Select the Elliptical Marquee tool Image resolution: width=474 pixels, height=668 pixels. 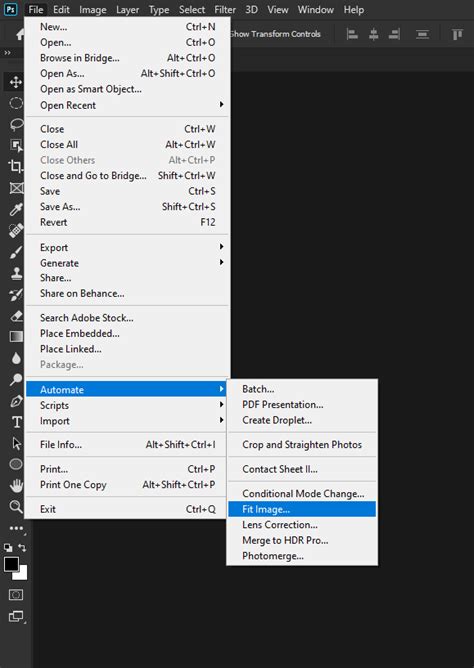coord(16,103)
